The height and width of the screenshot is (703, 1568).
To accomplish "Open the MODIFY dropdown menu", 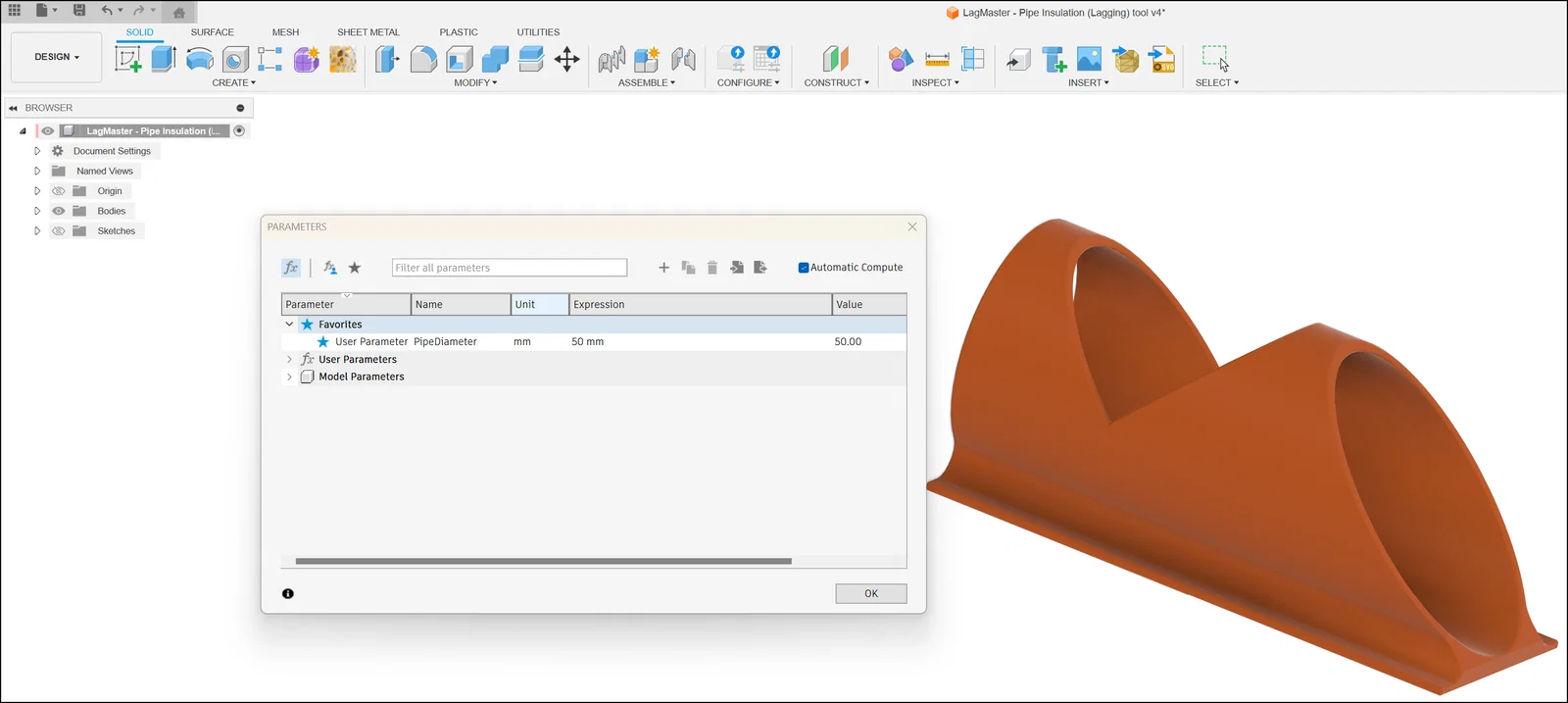I will coord(475,82).
